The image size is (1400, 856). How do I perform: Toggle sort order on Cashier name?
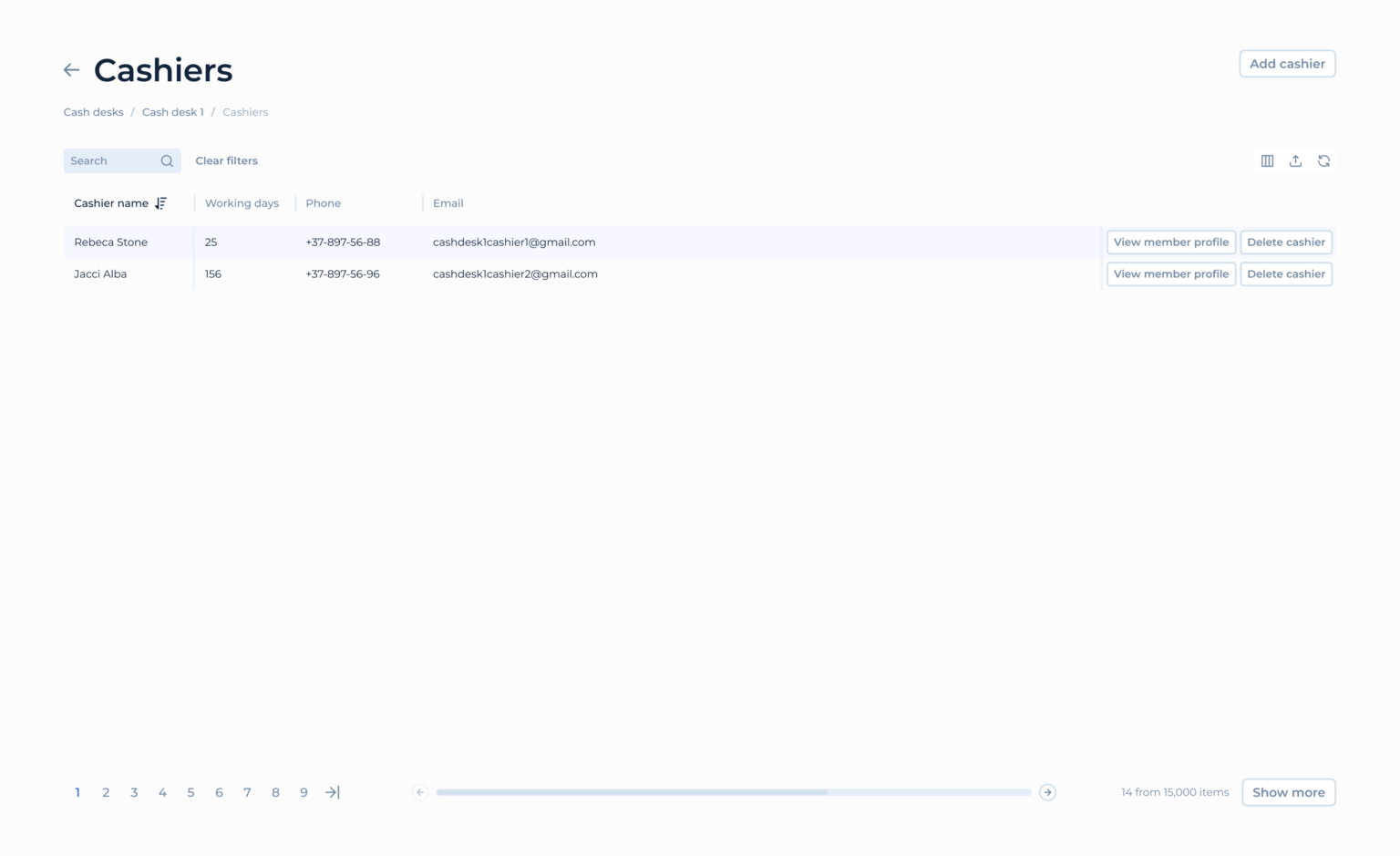[x=160, y=203]
